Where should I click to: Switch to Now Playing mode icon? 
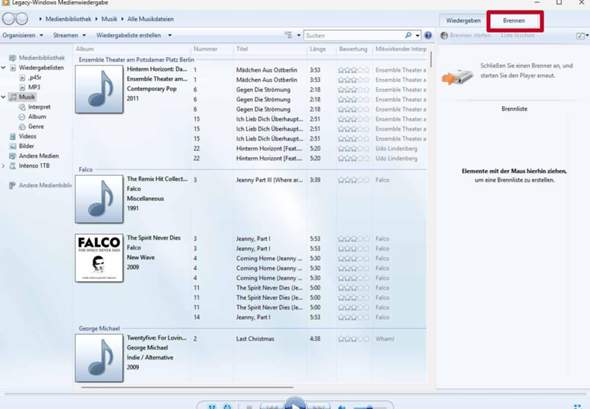578,406
